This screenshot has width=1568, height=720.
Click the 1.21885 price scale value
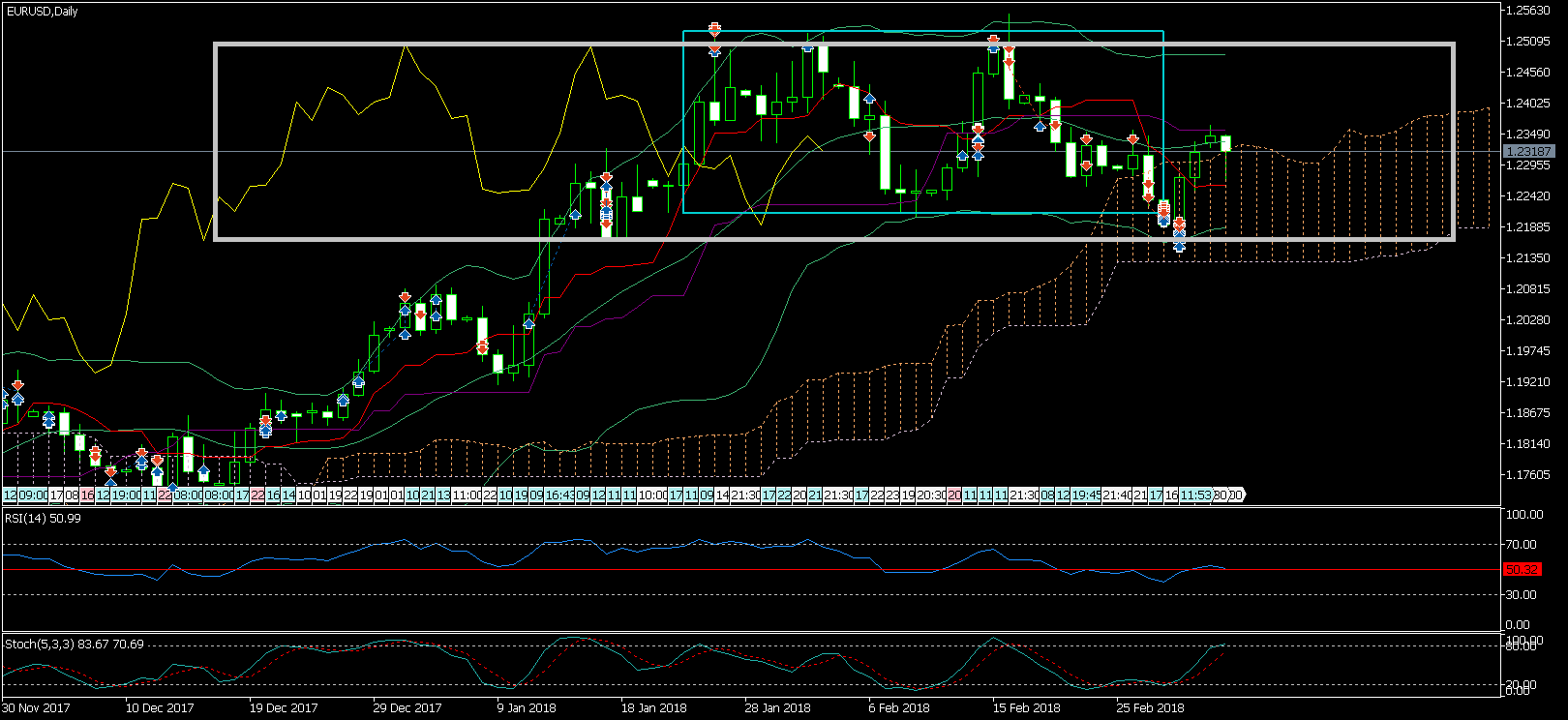coord(1529,227)
